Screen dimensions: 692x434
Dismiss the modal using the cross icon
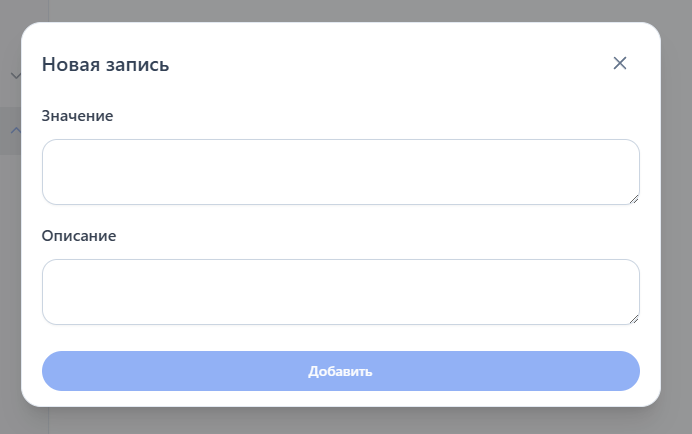(620, 64)
